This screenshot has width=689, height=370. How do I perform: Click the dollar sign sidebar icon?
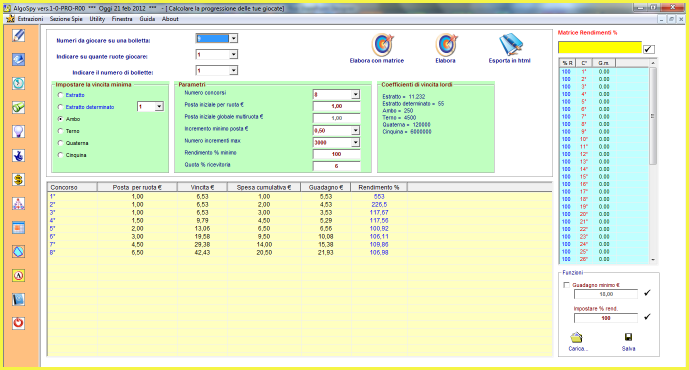click(18, 179)
